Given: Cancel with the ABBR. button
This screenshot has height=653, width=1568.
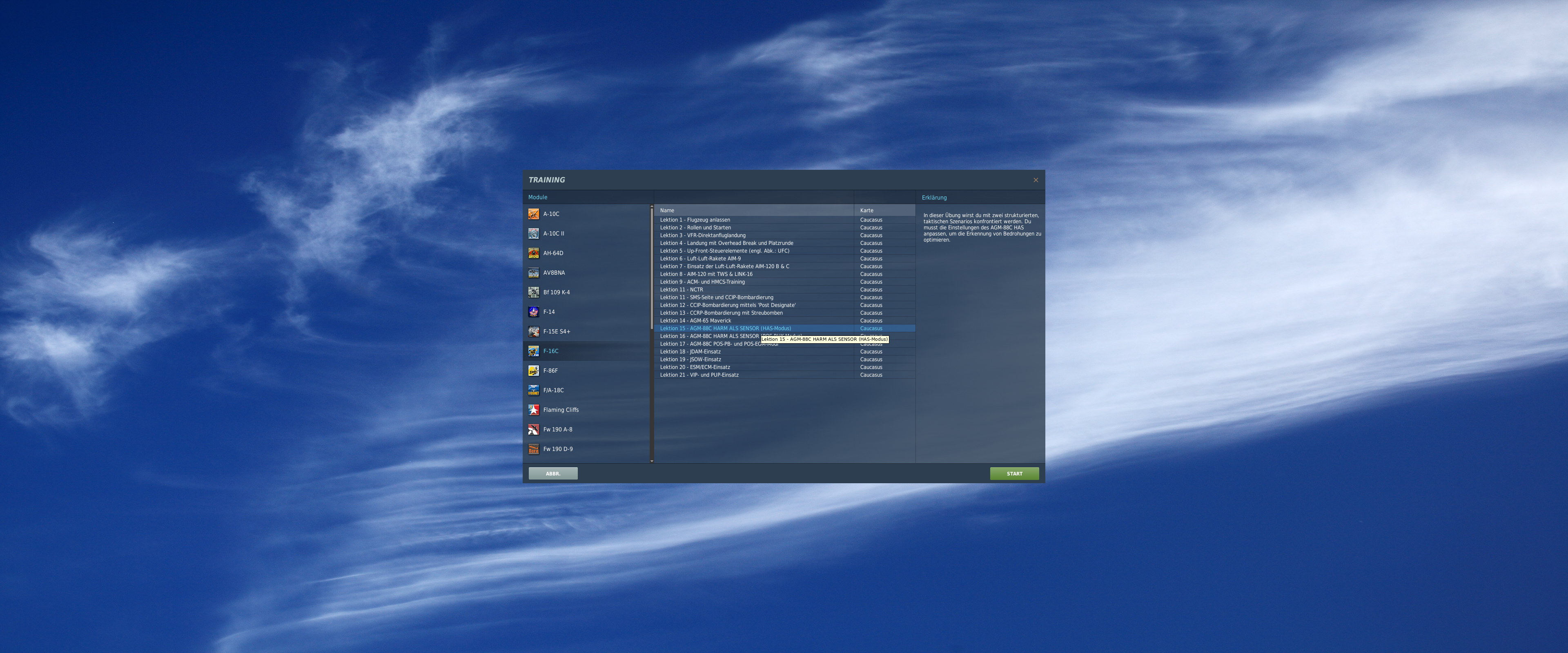Looking at the screenshot, I should click(553, 473).
